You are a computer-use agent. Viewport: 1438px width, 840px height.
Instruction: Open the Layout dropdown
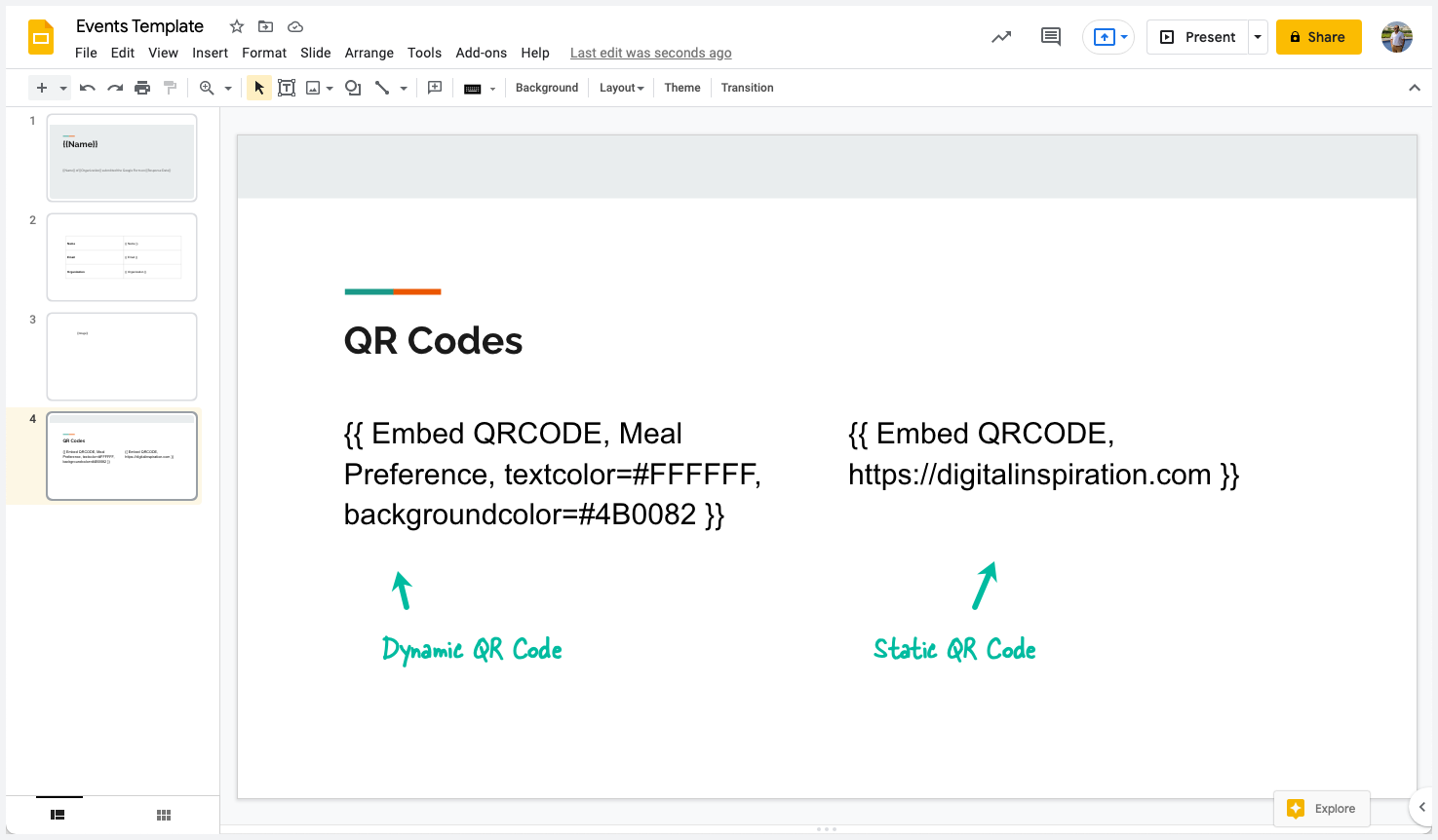pyautogui.click(x=621, y=88)
